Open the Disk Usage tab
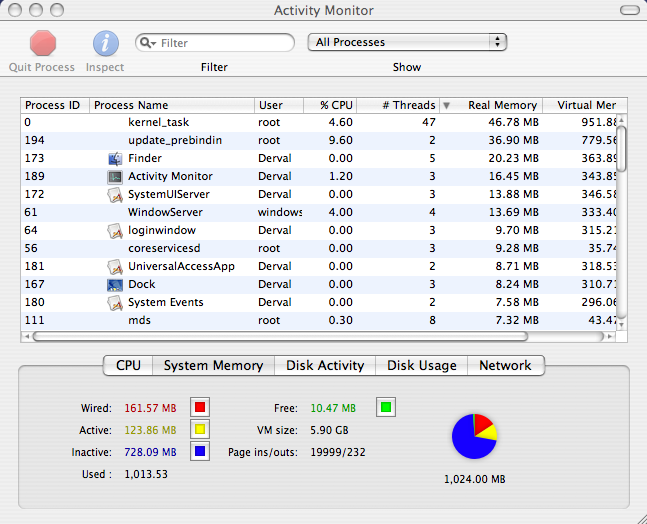This screenshot has width=647, height=524. [422, 366]
